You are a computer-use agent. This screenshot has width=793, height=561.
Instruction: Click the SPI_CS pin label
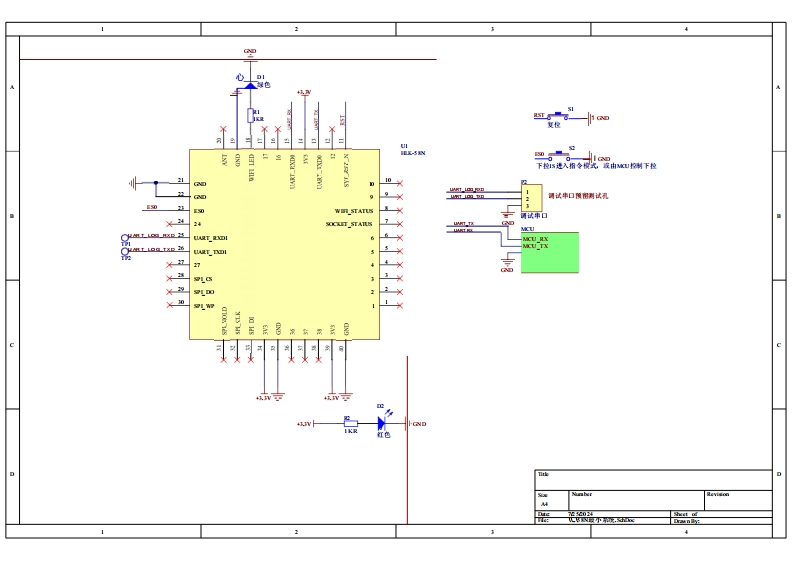[x=203, y=279]
